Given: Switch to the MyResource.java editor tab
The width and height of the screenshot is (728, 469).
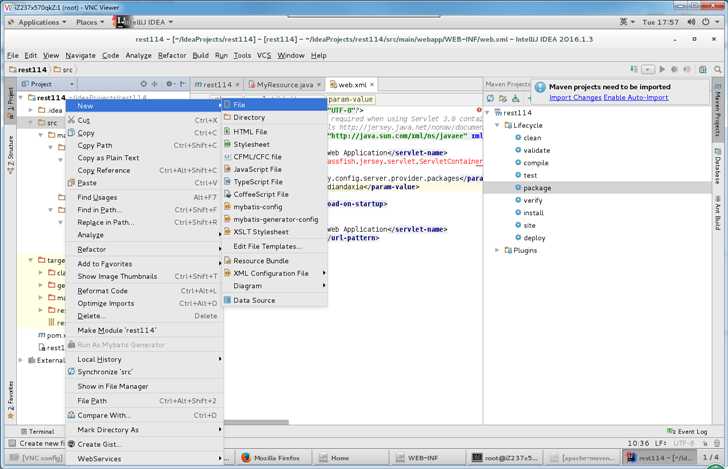Looking at the screenshot, I should [x=284, y=85].
